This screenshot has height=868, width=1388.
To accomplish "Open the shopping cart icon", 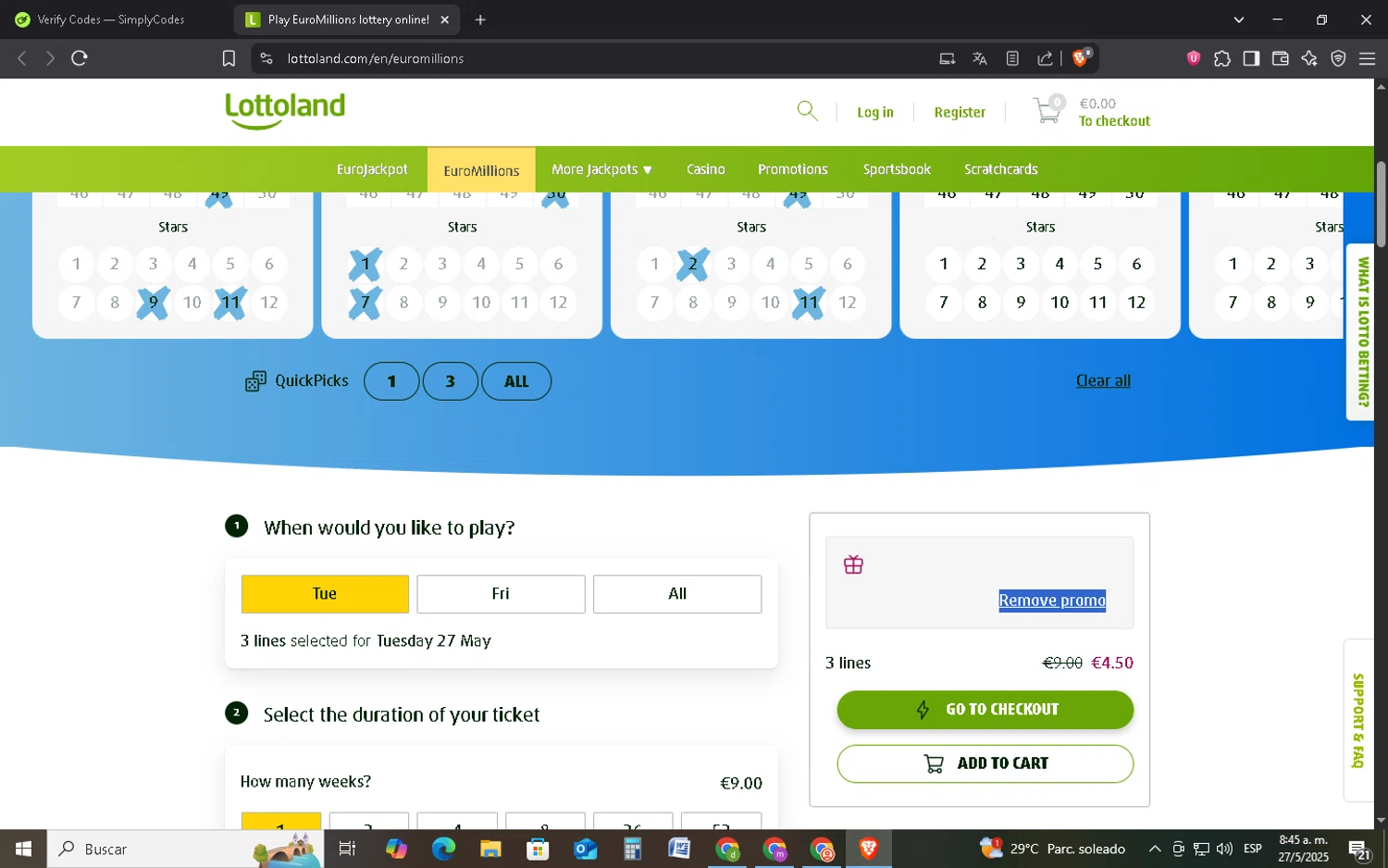I will click(1048, 110).
